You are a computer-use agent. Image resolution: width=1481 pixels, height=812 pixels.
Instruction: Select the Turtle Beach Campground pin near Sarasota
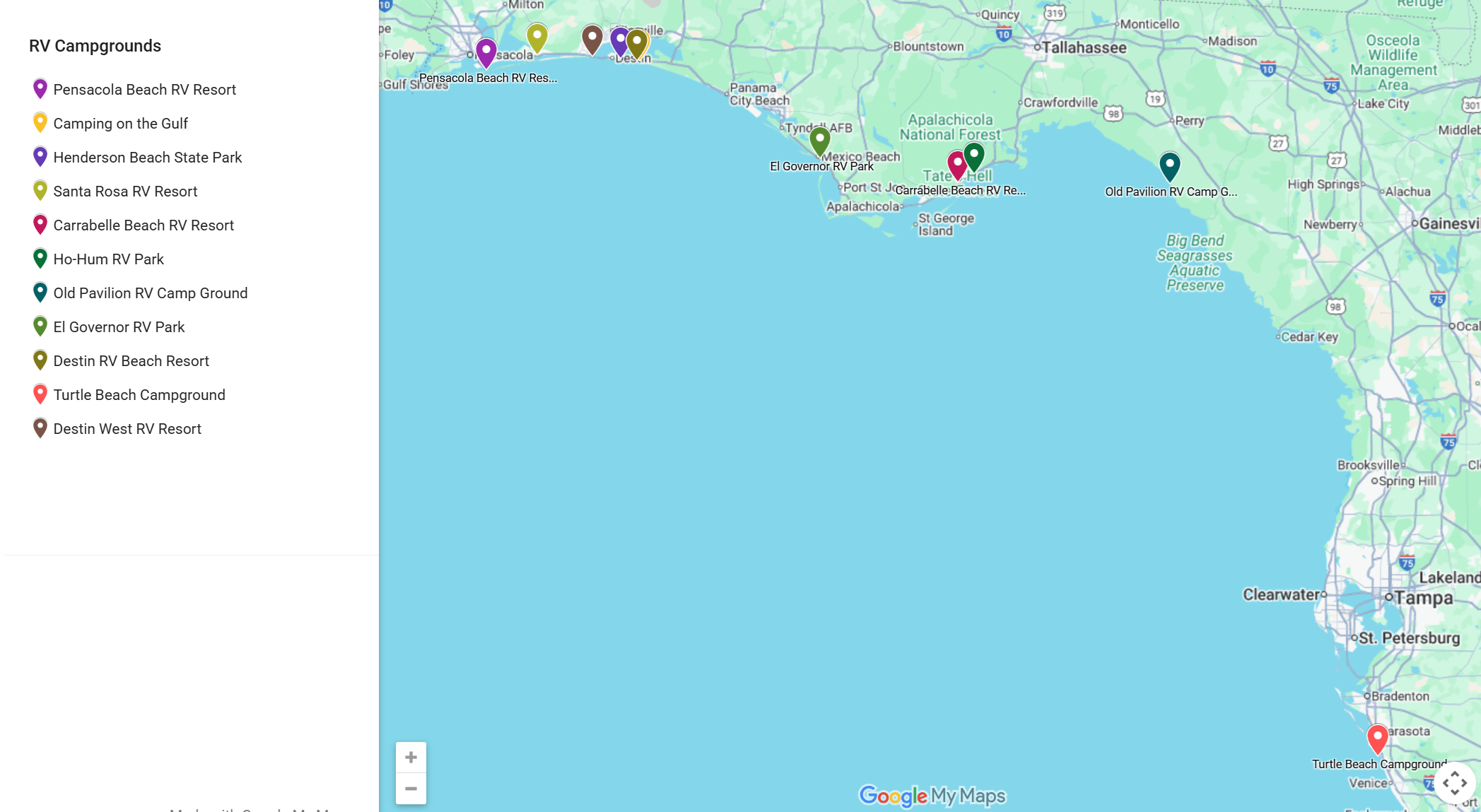click(1376, 737)
